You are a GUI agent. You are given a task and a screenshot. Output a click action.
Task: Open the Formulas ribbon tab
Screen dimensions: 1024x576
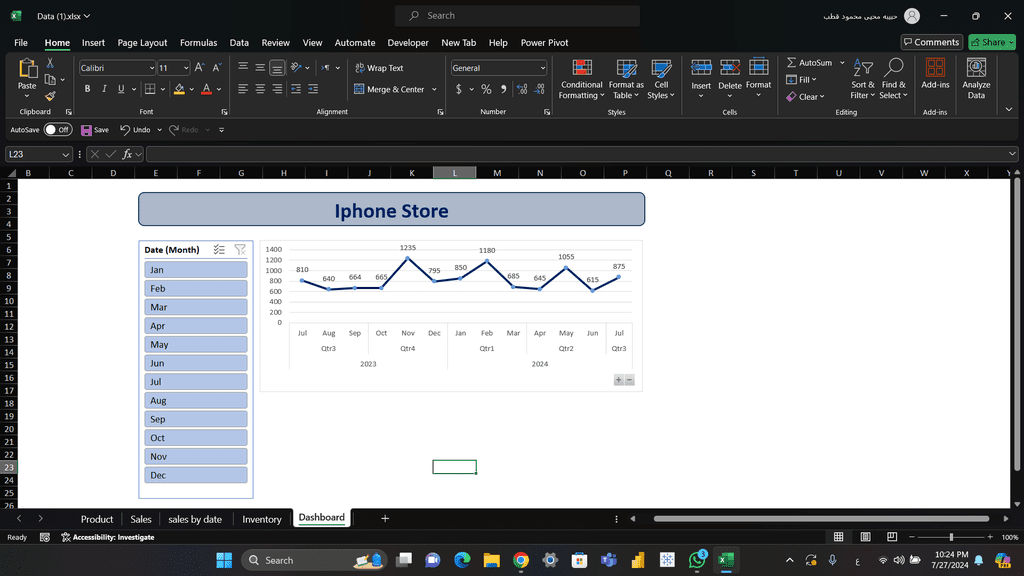199,42
